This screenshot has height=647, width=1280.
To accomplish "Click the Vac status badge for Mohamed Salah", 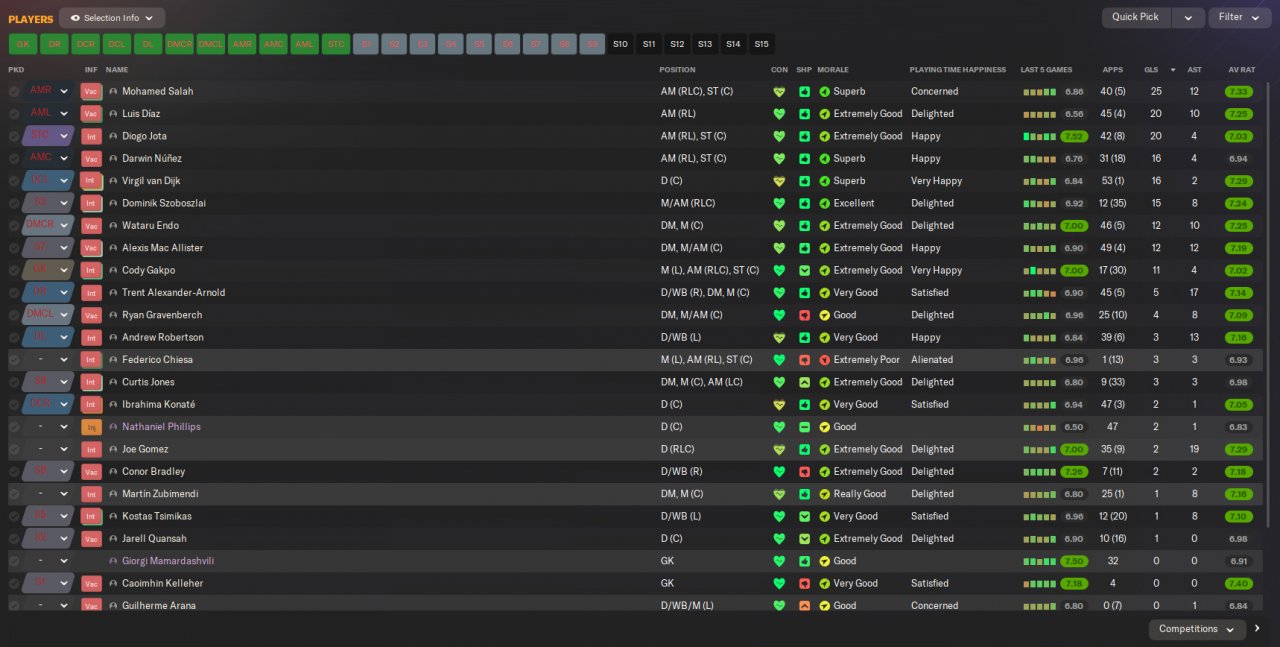I will coord(91,91).
